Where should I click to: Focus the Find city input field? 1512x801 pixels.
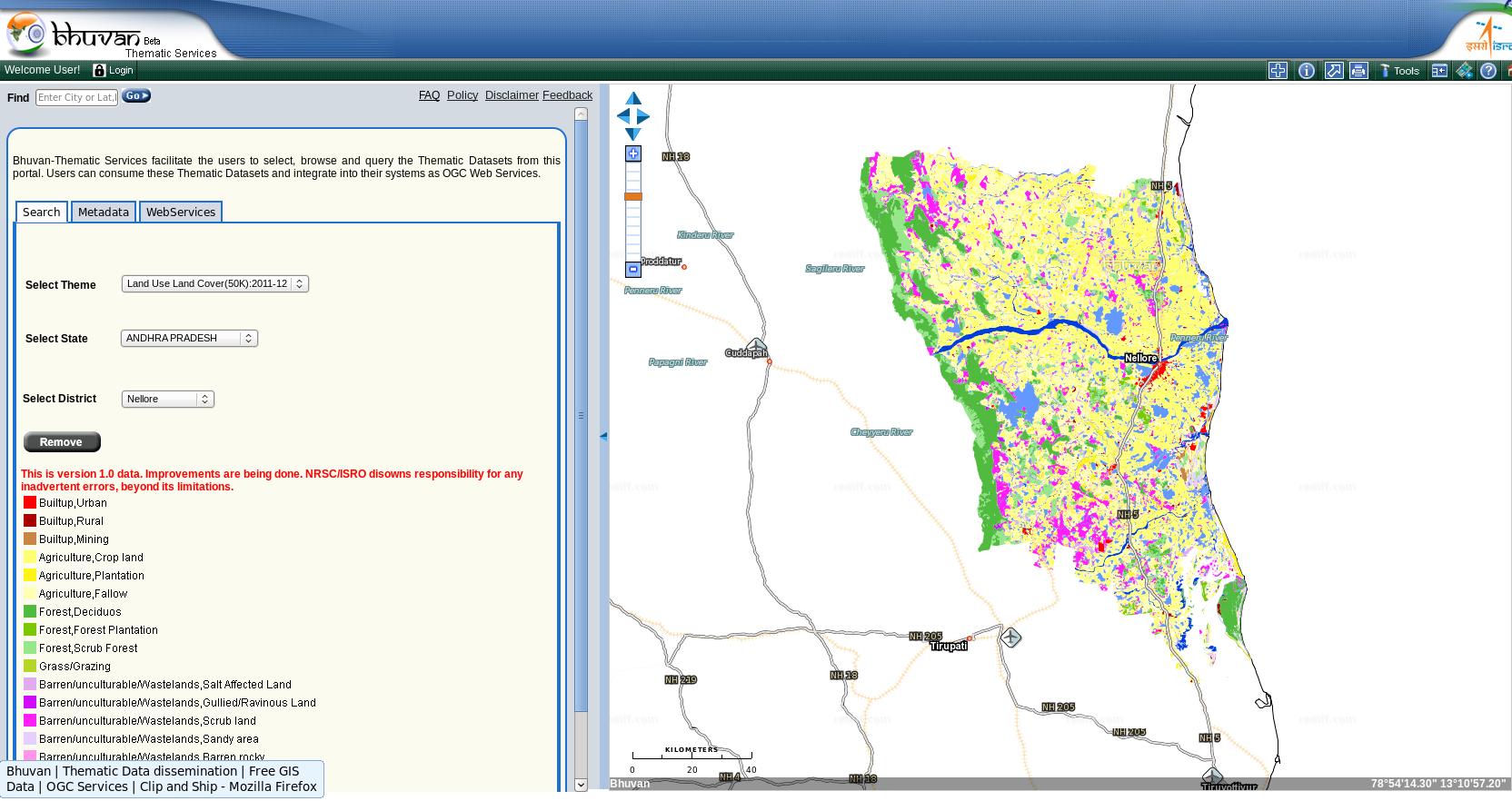tap(76, 97)
